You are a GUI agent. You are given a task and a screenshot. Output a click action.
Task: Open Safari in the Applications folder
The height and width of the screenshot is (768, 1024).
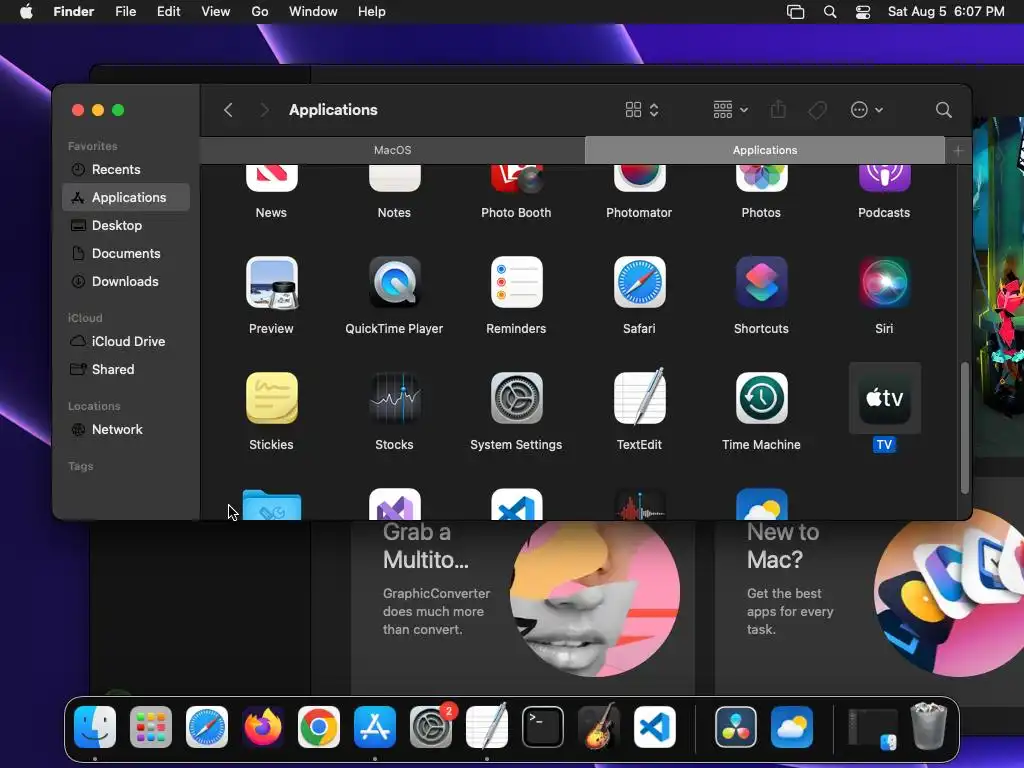click(x=639, y=282)
